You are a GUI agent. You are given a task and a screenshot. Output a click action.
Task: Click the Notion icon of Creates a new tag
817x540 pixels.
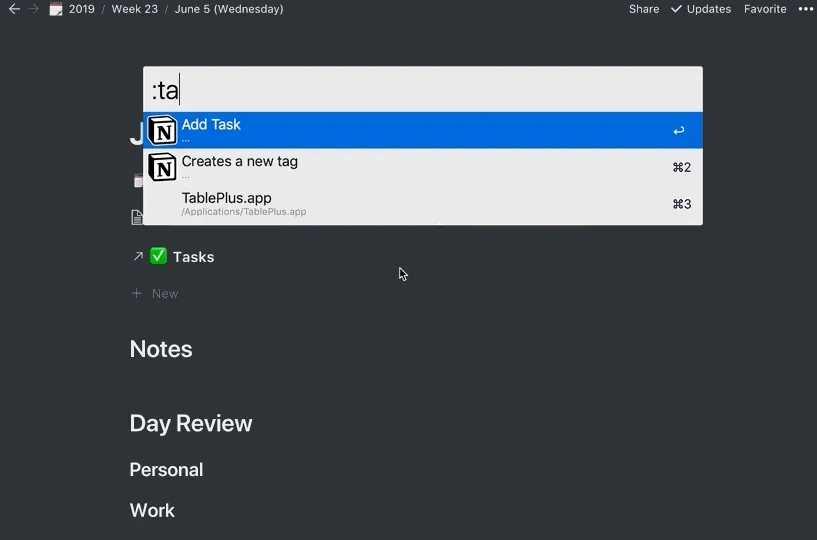pyautogui.click(x=162, y=167)
